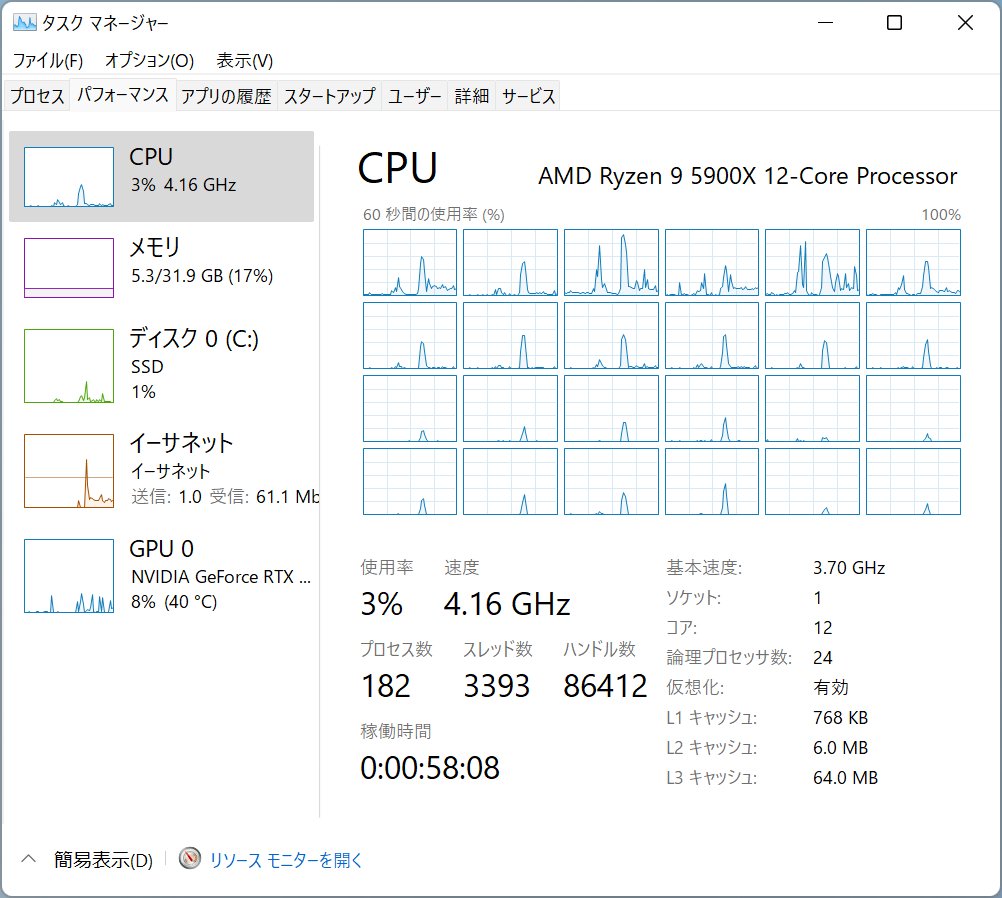The height and width of the screenshot is (898, 1002).
Task: Select the イーサネット network graph thumbnail
Action: click(68, 471)
